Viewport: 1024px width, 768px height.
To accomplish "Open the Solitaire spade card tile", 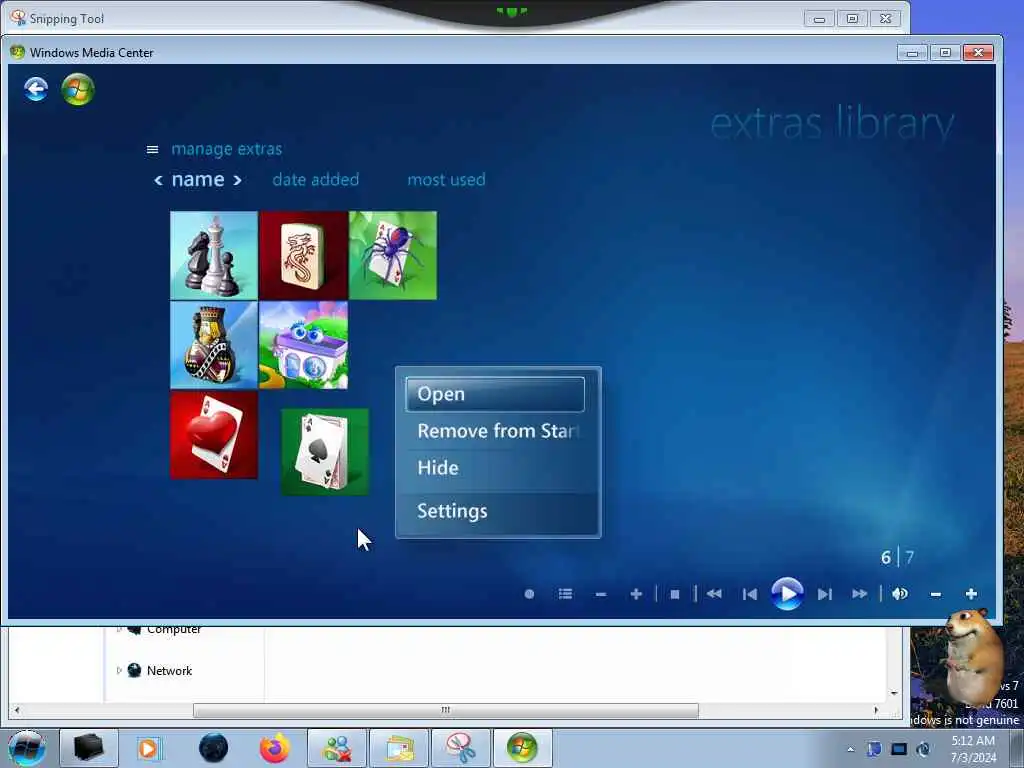I will tap(325, 452).
